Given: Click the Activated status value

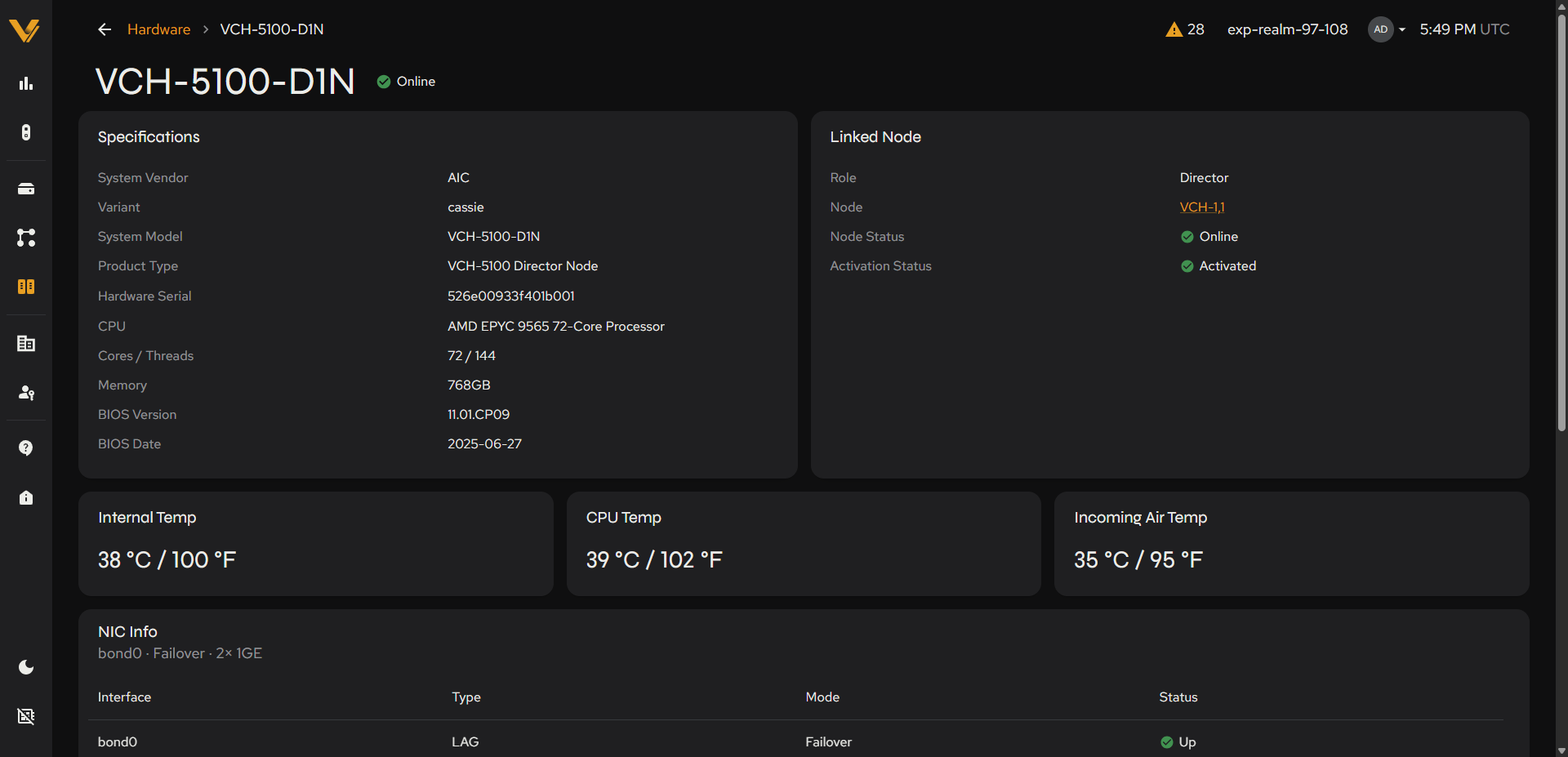Looking at the screenshot, I should tap(1218, 266).
